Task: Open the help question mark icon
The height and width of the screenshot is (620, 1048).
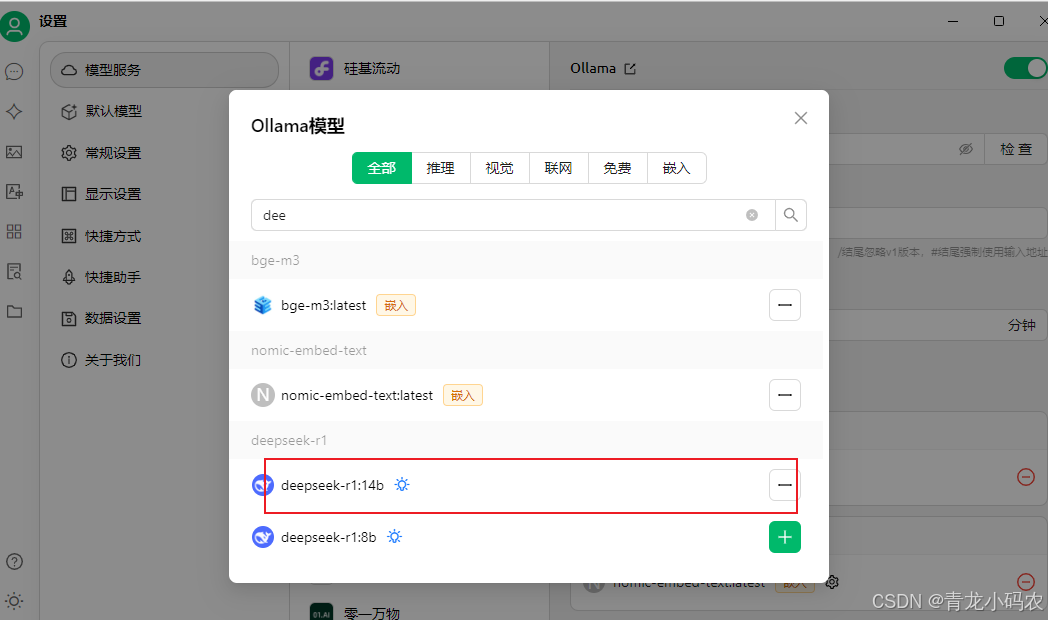Action: (x=14, y=561)
